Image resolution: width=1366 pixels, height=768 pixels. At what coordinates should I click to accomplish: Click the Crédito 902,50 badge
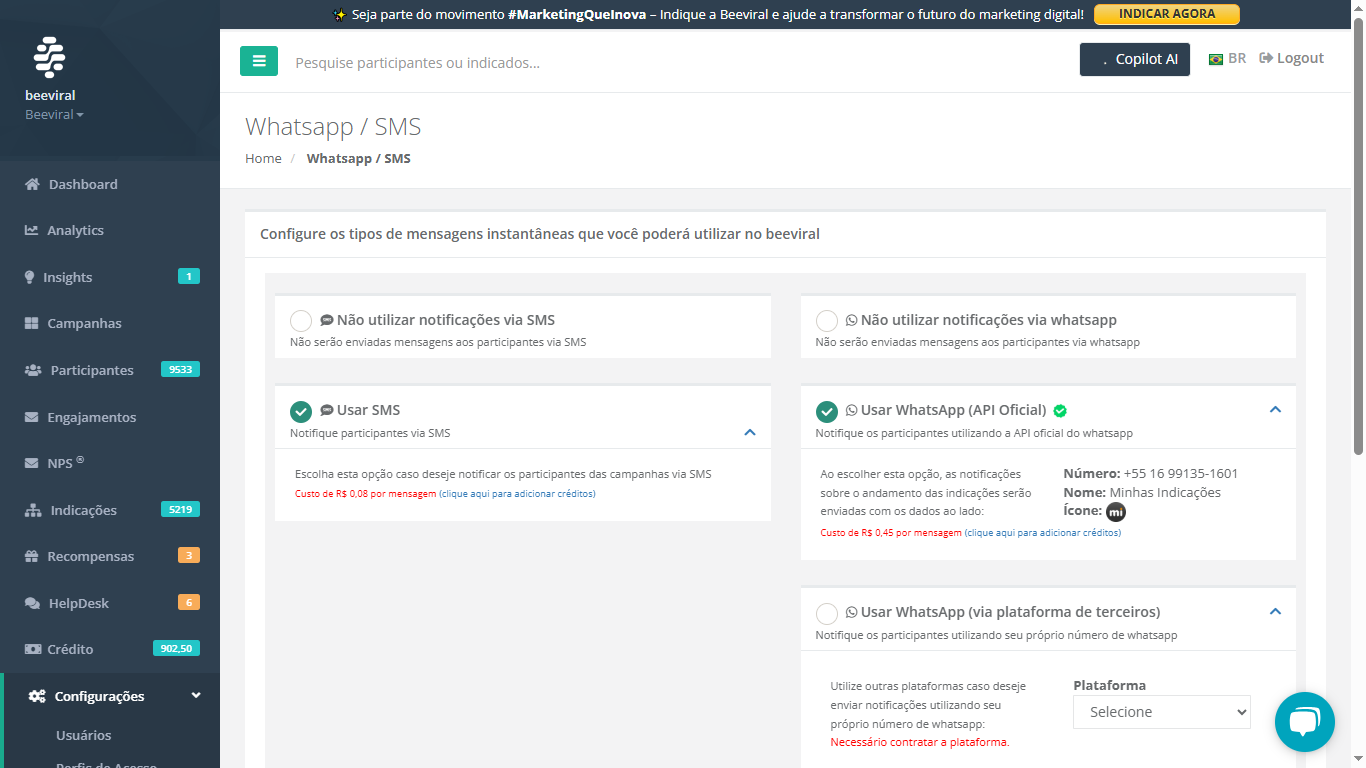pos(176,649)
